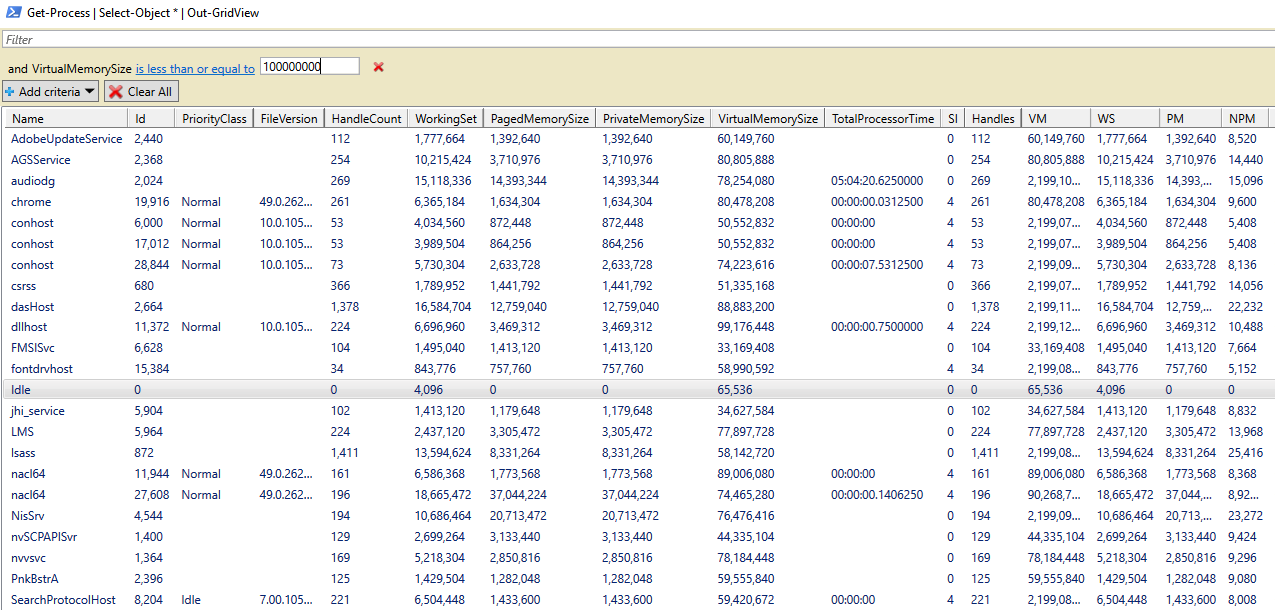Sort by the HandleCount column header
Image resolution: width=1275 pixels, height=610 pixels.
(x=366, y=118)
